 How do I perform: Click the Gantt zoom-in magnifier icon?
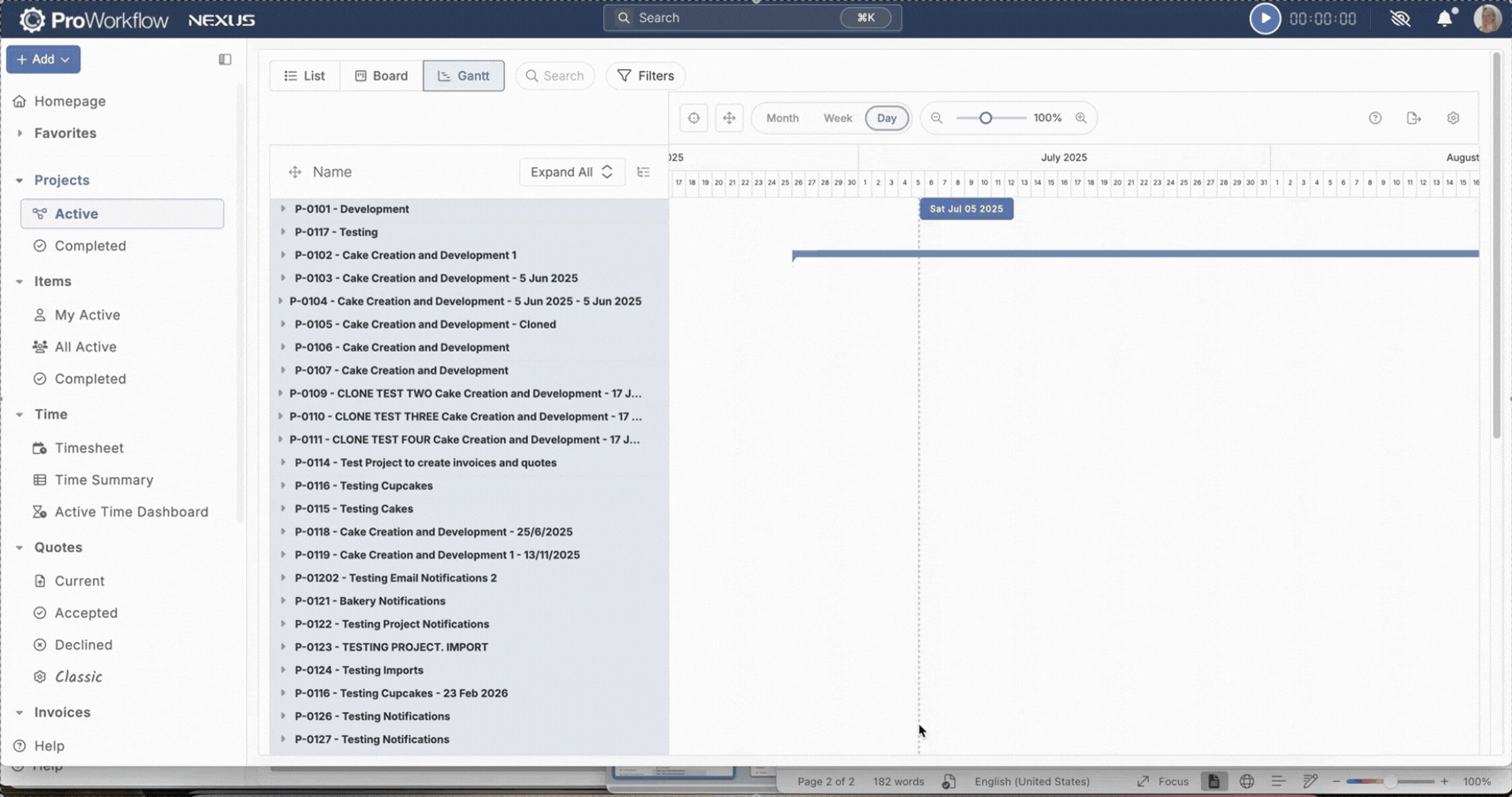1081,118
